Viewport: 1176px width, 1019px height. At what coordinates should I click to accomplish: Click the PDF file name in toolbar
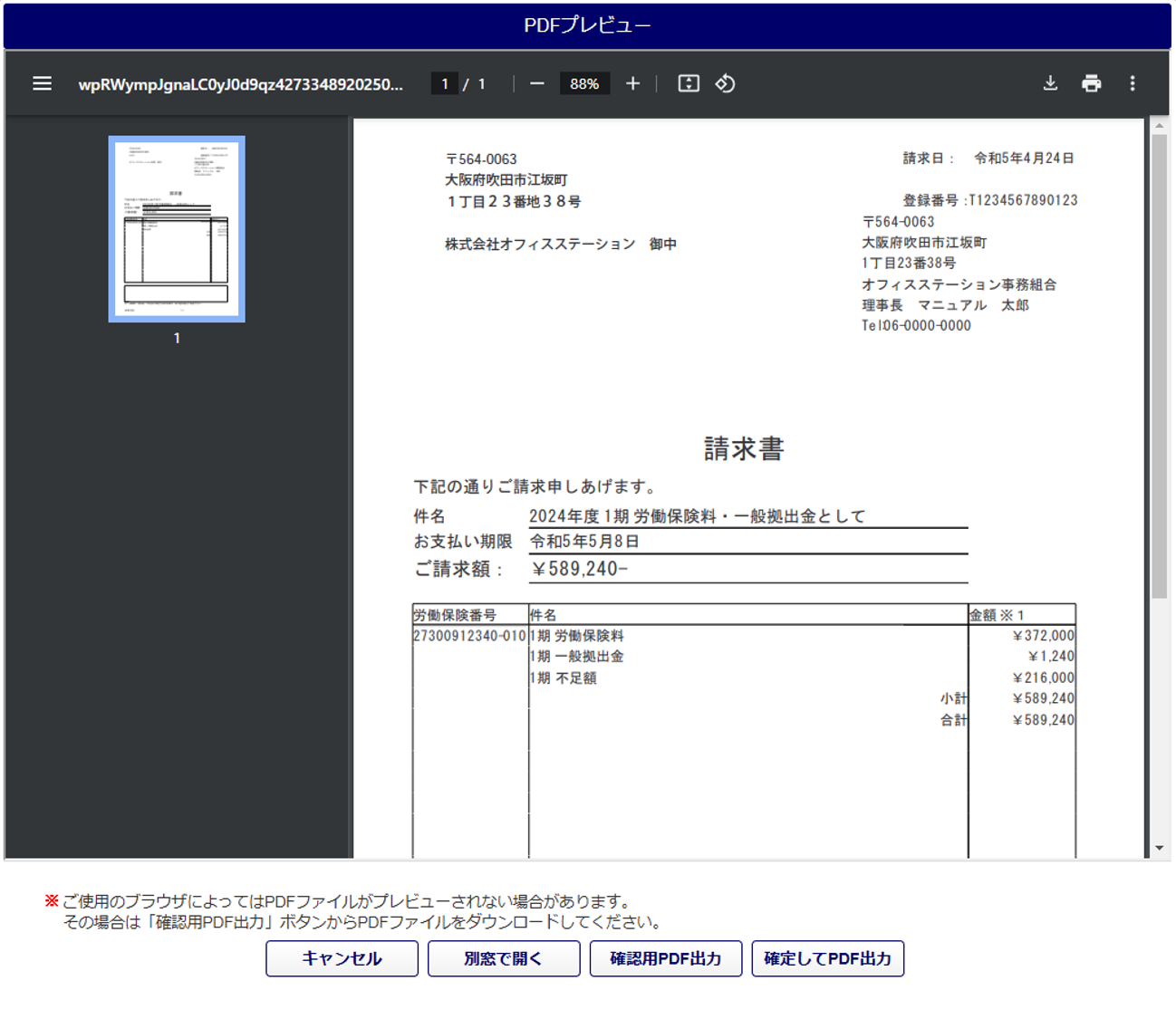coord(240,84)
